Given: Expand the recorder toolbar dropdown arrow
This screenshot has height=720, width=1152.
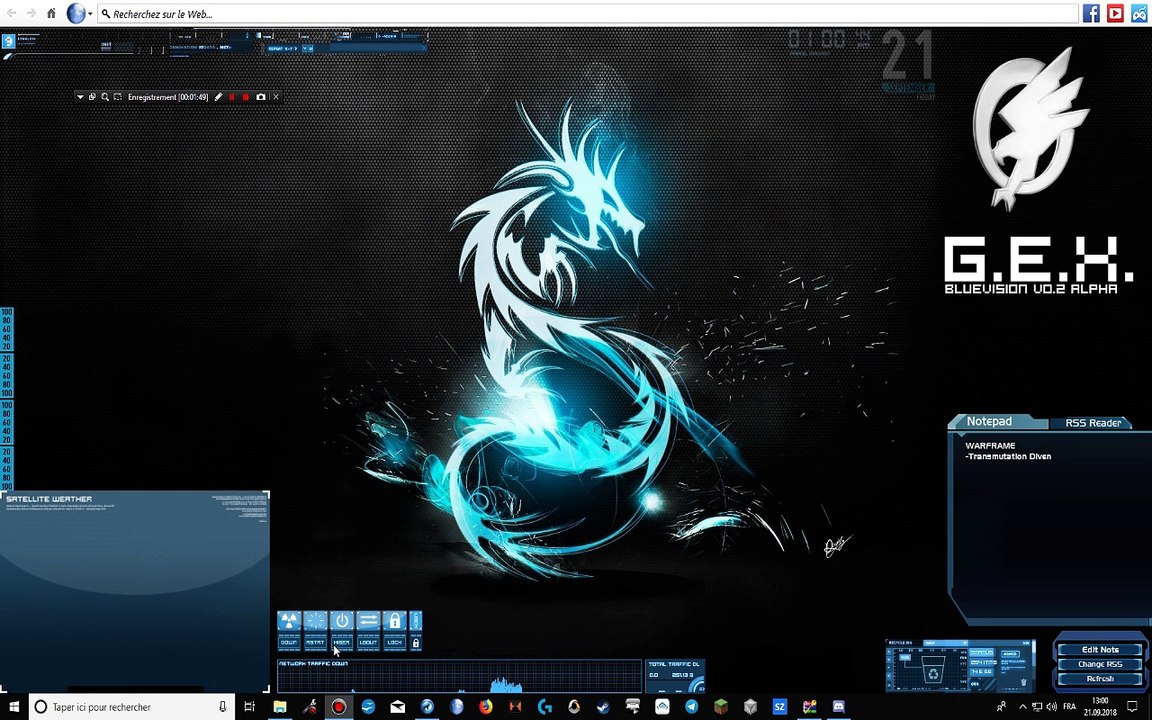Looking at the screenshot, I should point(80,97).
